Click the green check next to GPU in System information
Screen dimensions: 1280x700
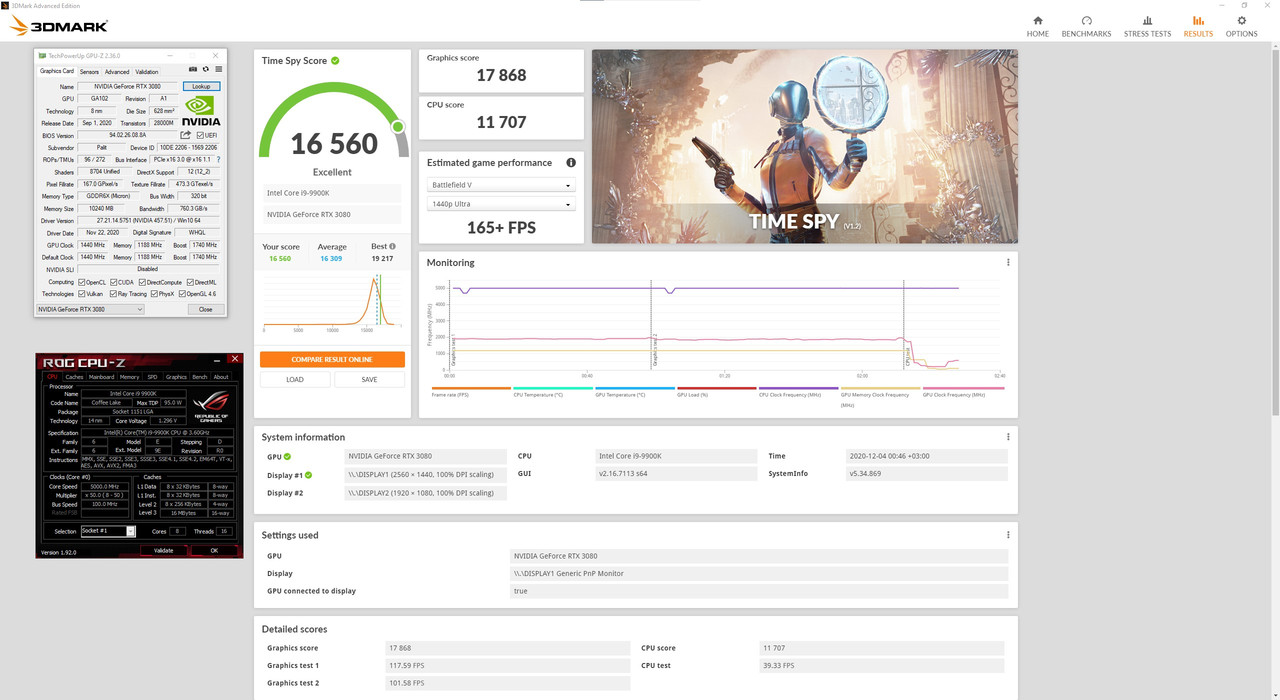(287, 456)
